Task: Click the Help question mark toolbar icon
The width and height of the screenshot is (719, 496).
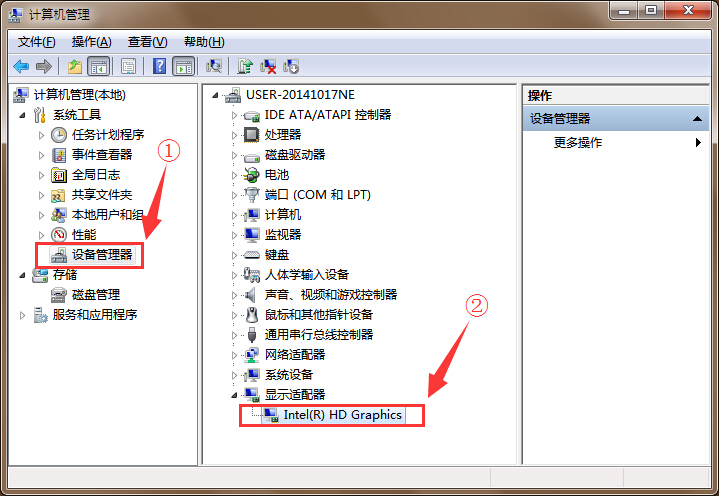Action: point(159,66)
